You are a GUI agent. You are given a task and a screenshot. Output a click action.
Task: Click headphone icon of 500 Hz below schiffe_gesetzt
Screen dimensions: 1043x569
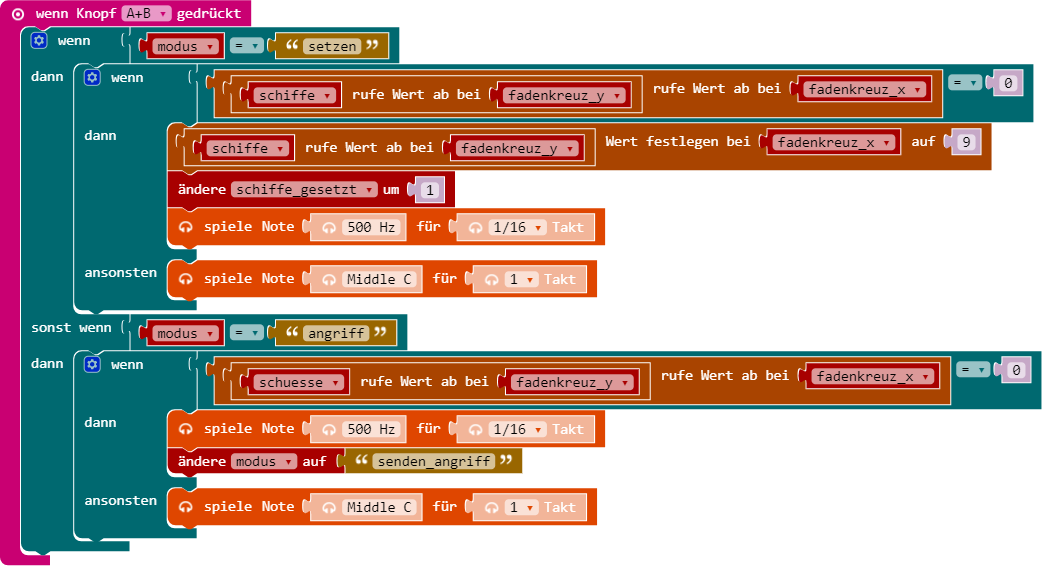[x=328, y=227]
